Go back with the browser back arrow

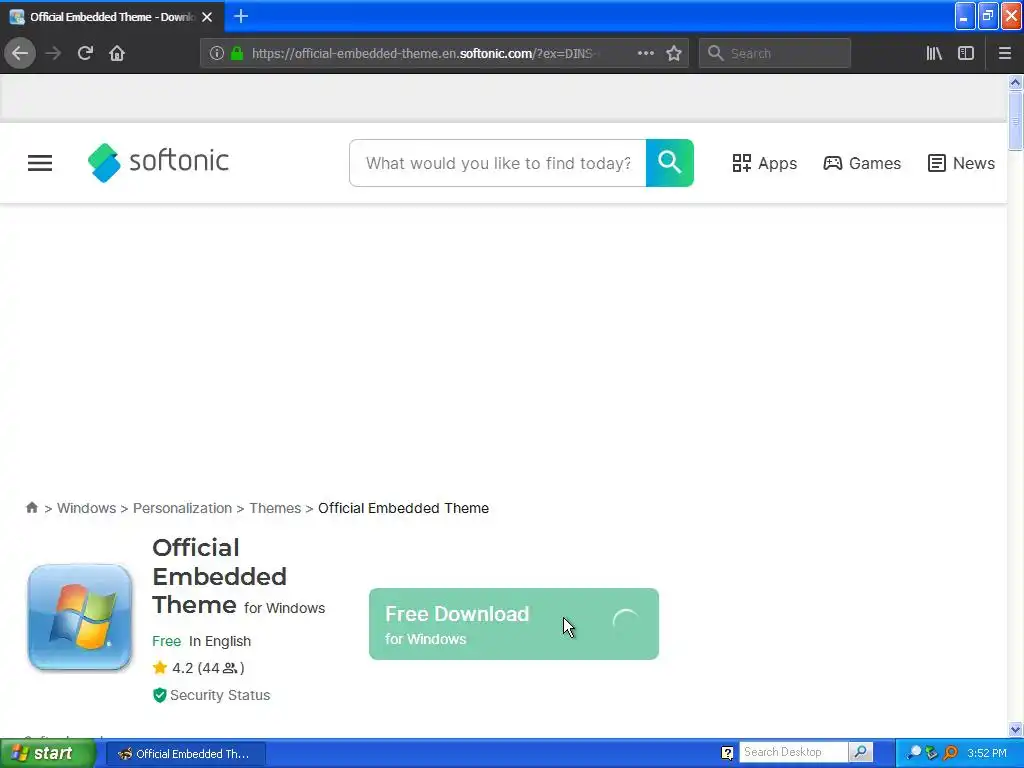point(20,53)
